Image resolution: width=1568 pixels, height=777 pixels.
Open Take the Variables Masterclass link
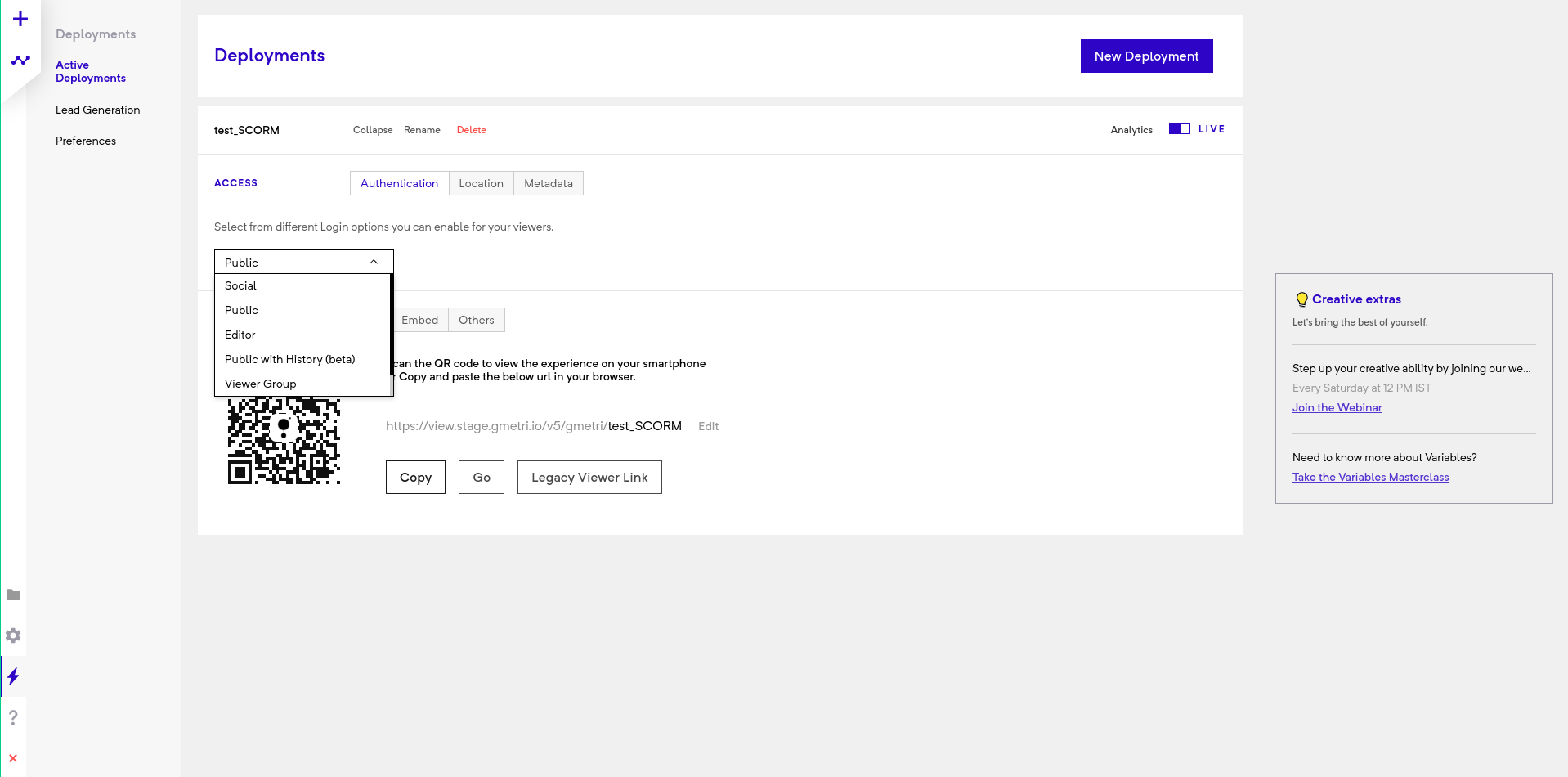(x=1370, y=477)
